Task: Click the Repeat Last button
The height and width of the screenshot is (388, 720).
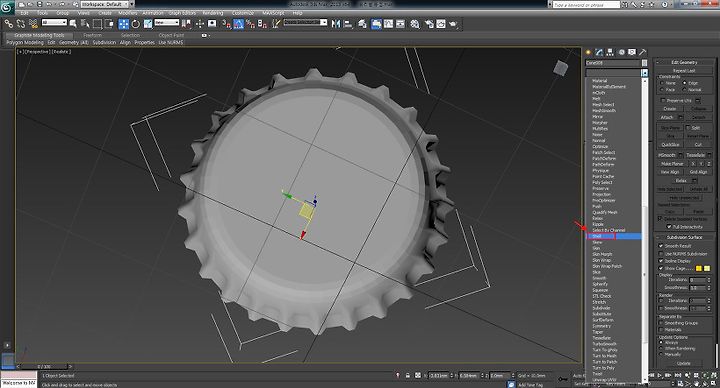Action: (x=684, y=71)
